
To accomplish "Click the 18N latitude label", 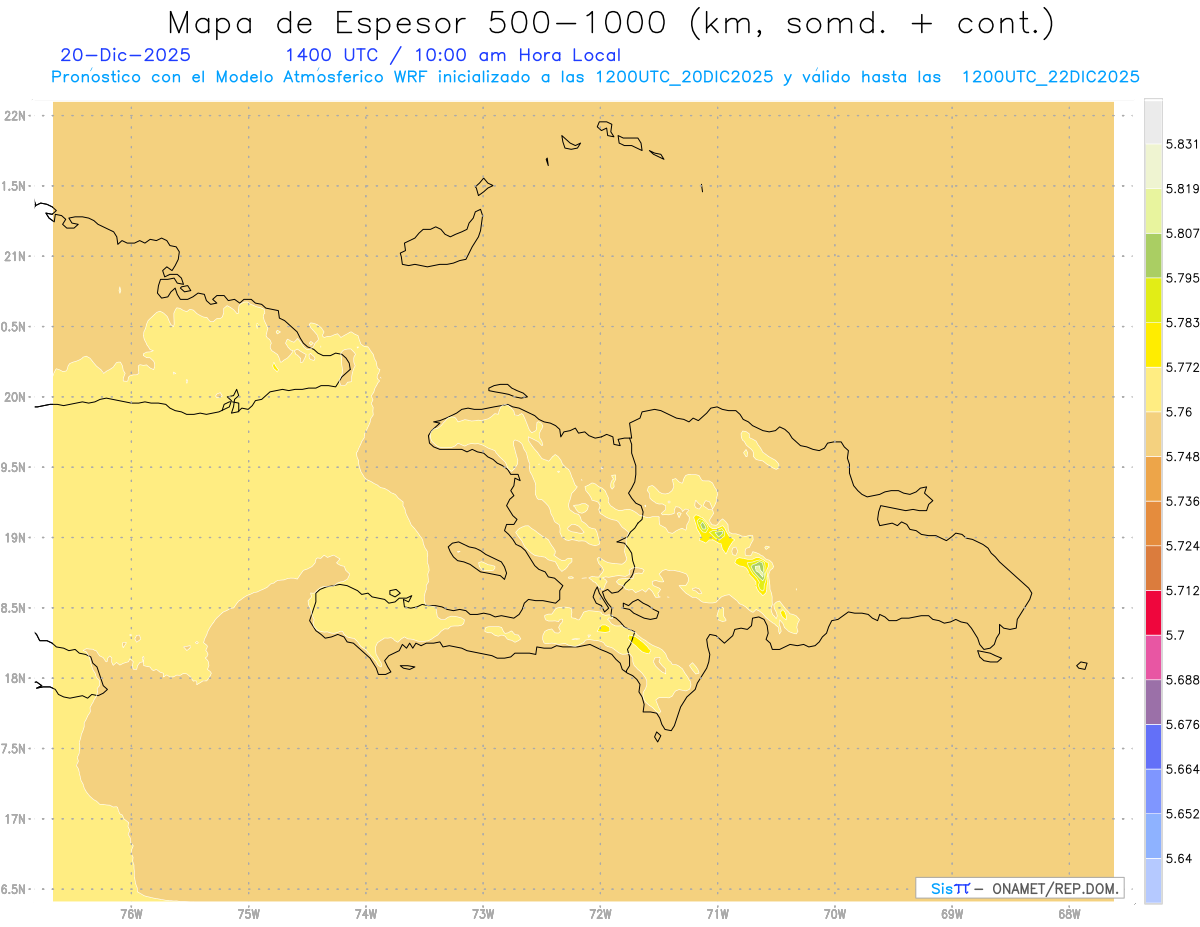I will coord(14,678).
